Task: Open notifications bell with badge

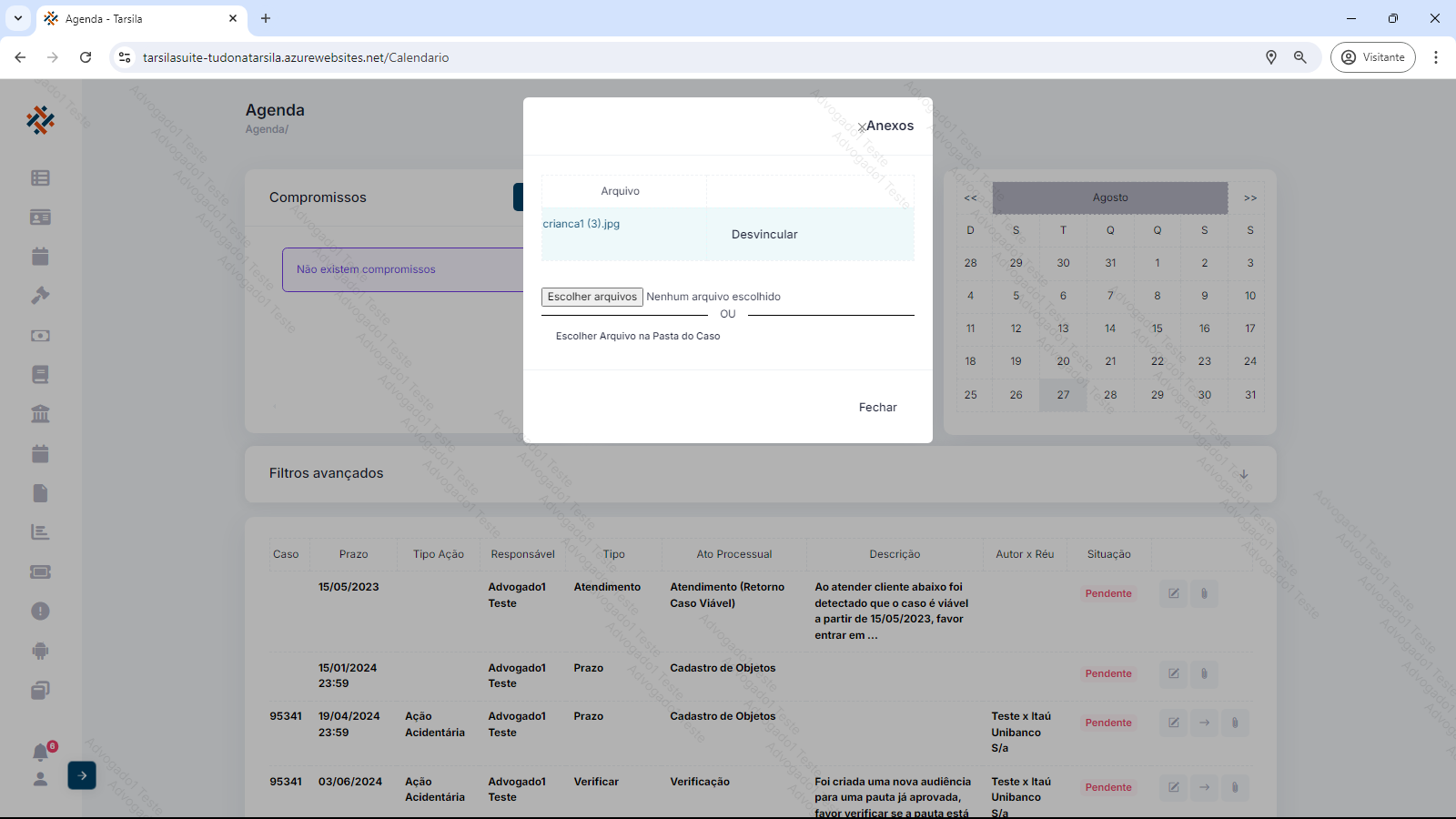Action: (x=41, y=753)
